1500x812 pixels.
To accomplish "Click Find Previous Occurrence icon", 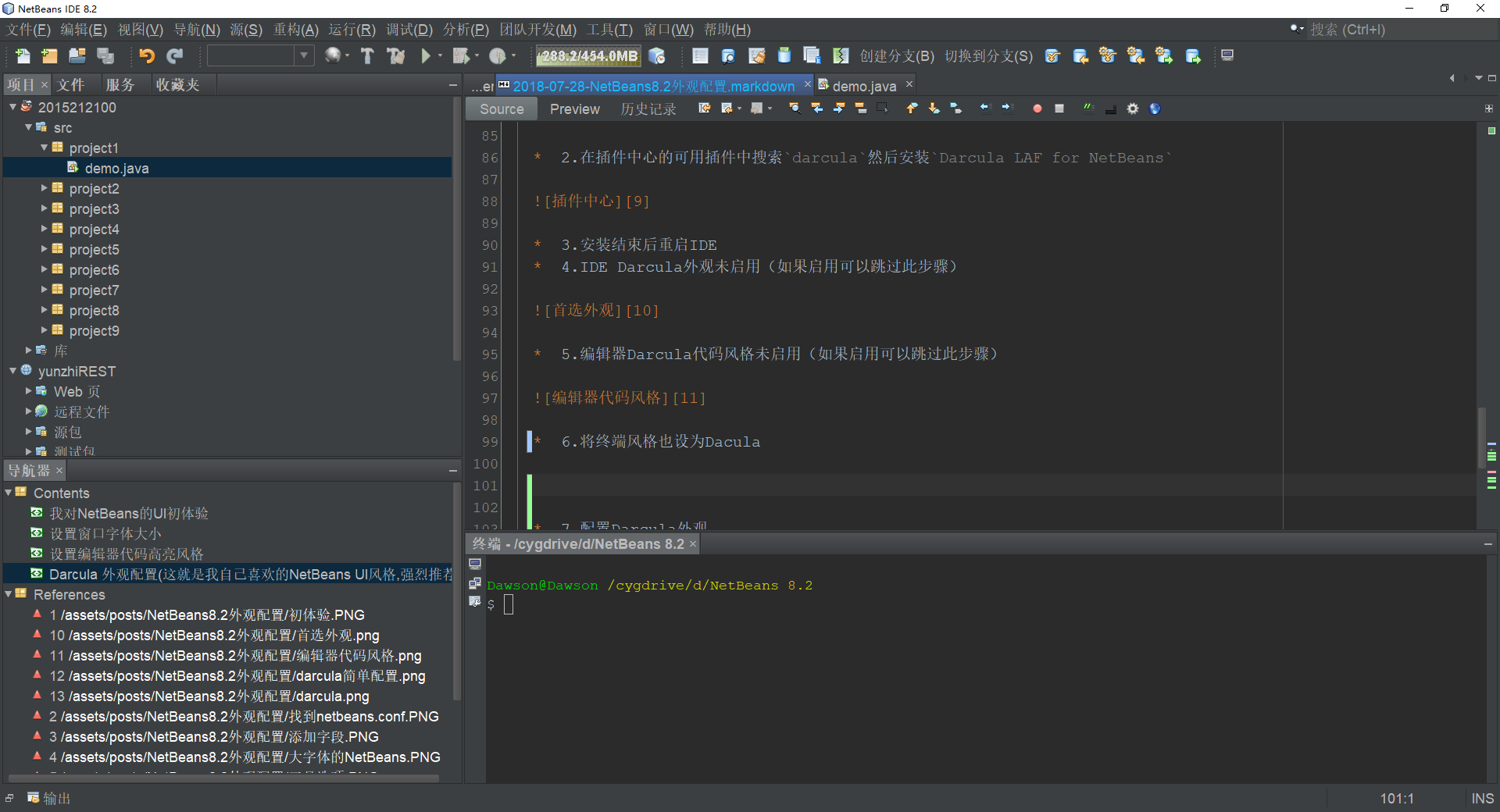I will pos(816,109).
